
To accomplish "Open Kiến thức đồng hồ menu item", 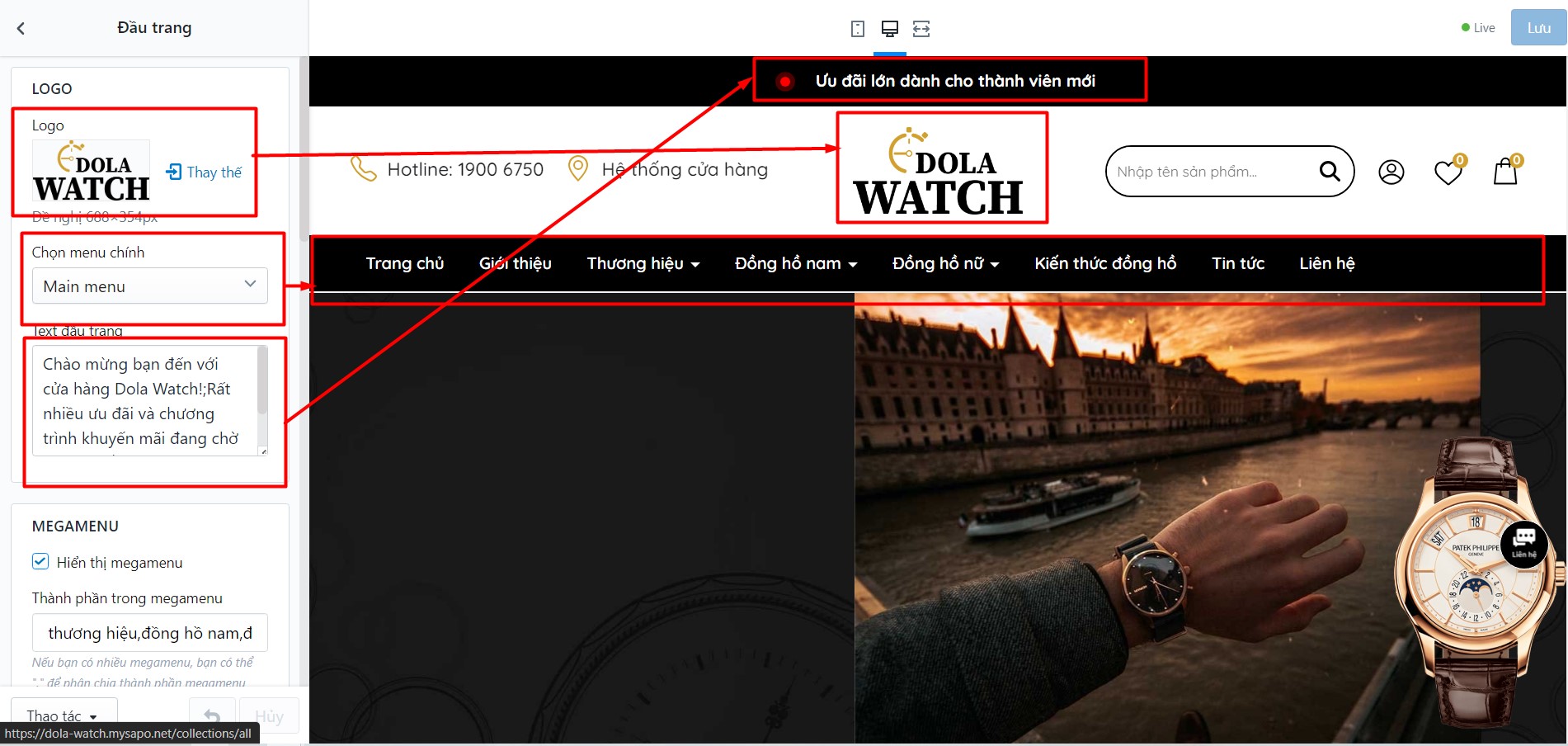I will pos(1105,263).
